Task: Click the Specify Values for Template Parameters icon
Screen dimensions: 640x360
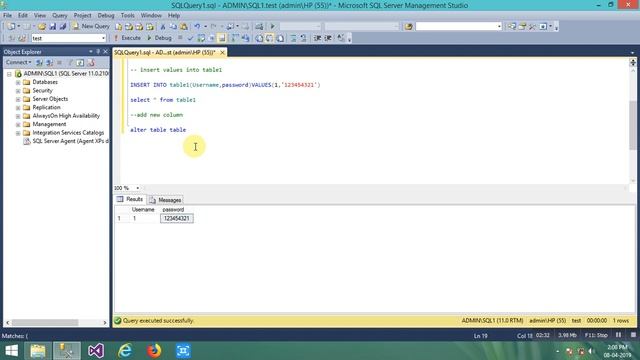Action: (340, 38)
